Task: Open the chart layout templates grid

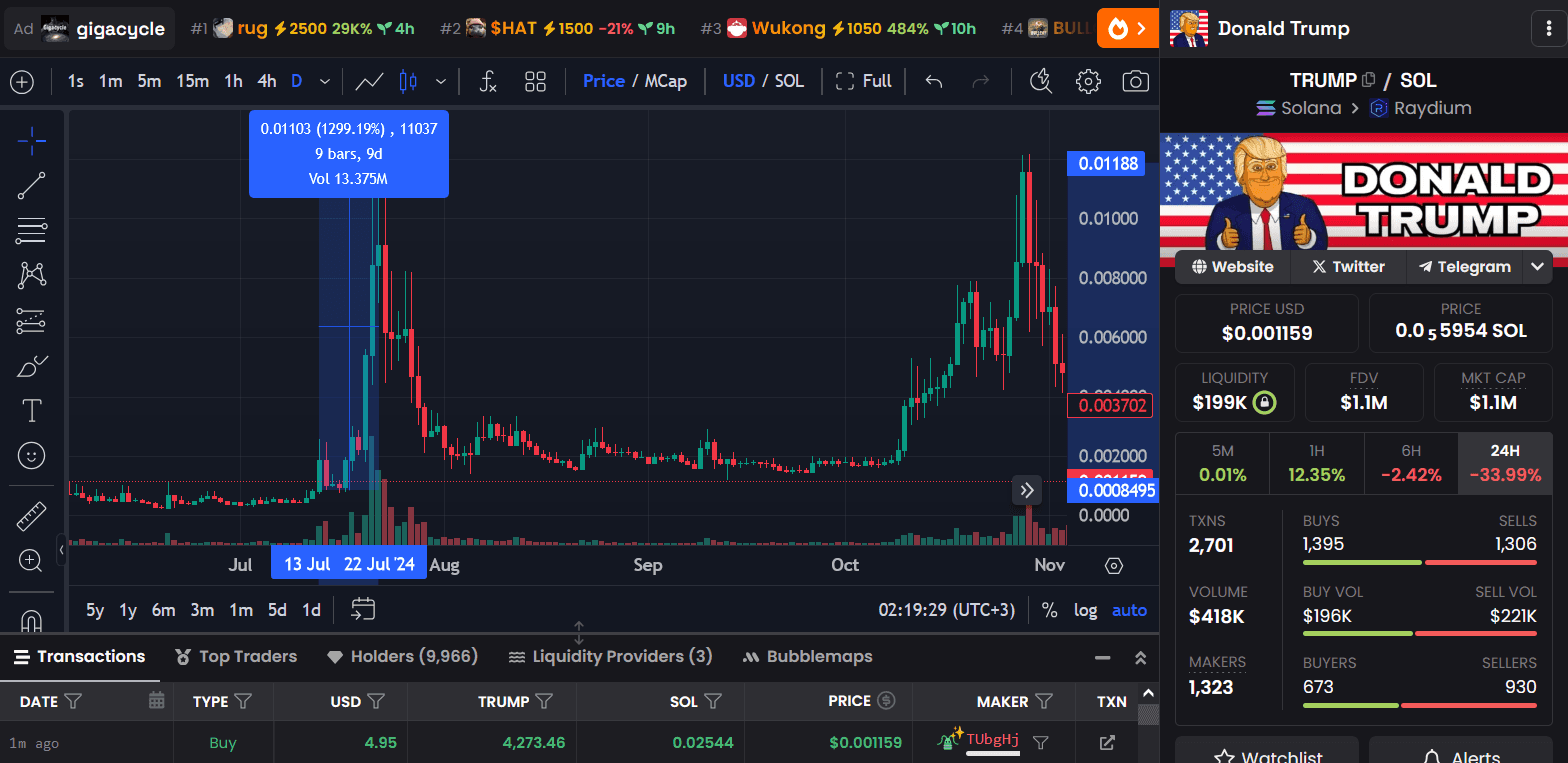Action: (535, 81)
